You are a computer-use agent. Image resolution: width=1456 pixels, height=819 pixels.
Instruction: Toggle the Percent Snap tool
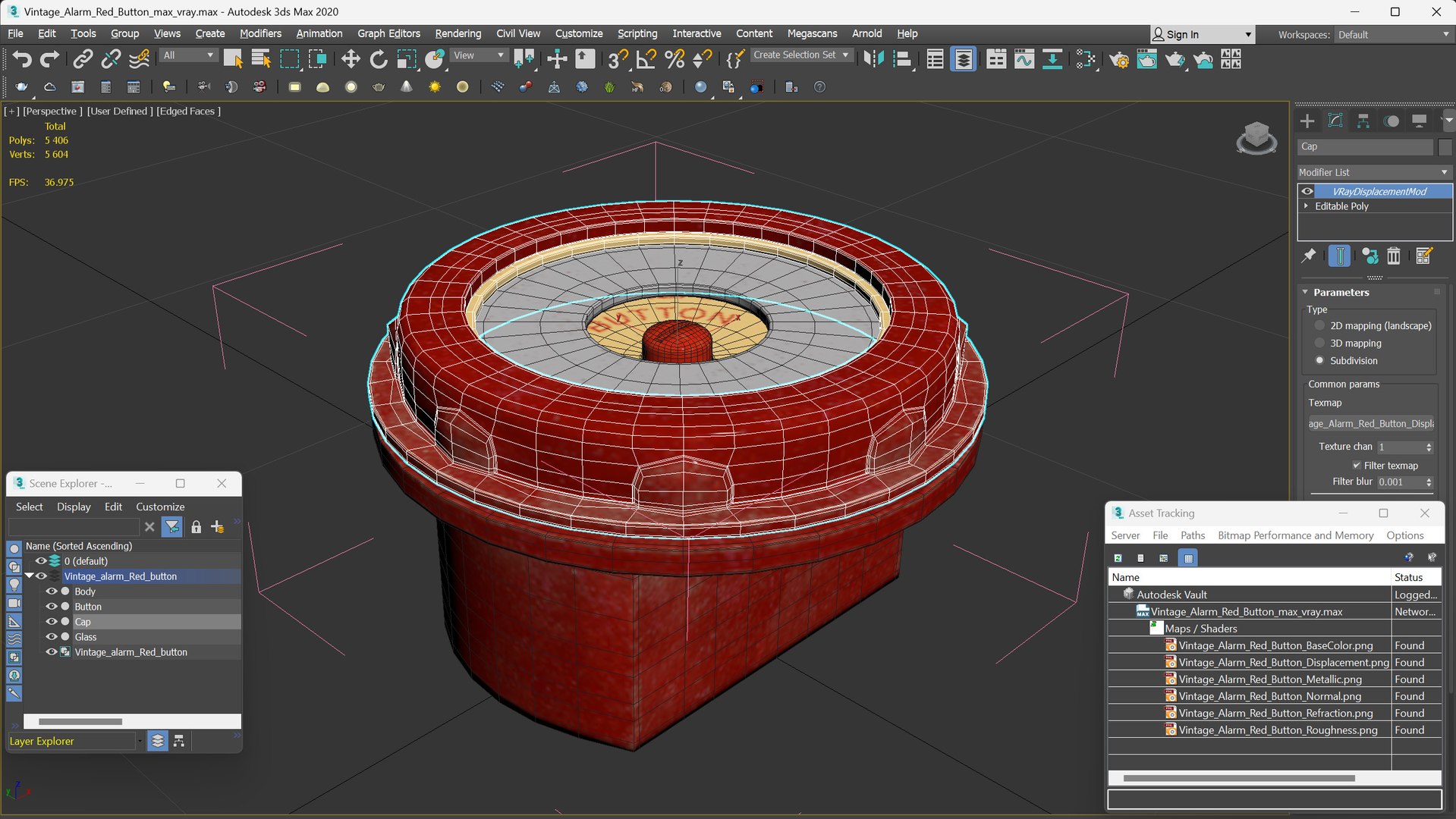click(x=675, y=59)
